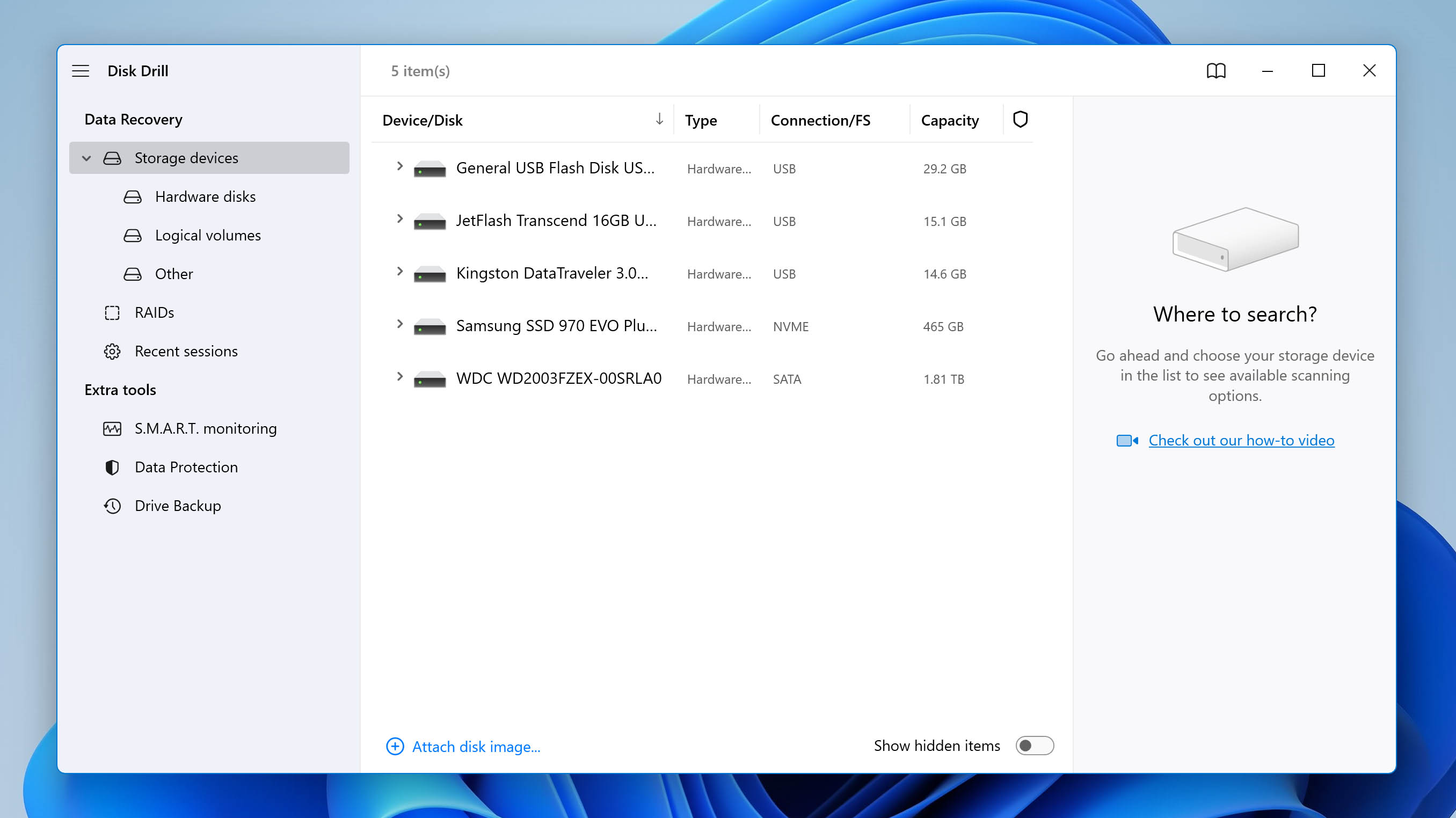Viewport: 1456px width, 818px height.
Task: Select Samsung SSD 970 EVO Plus name
Action: pos(556,325)
